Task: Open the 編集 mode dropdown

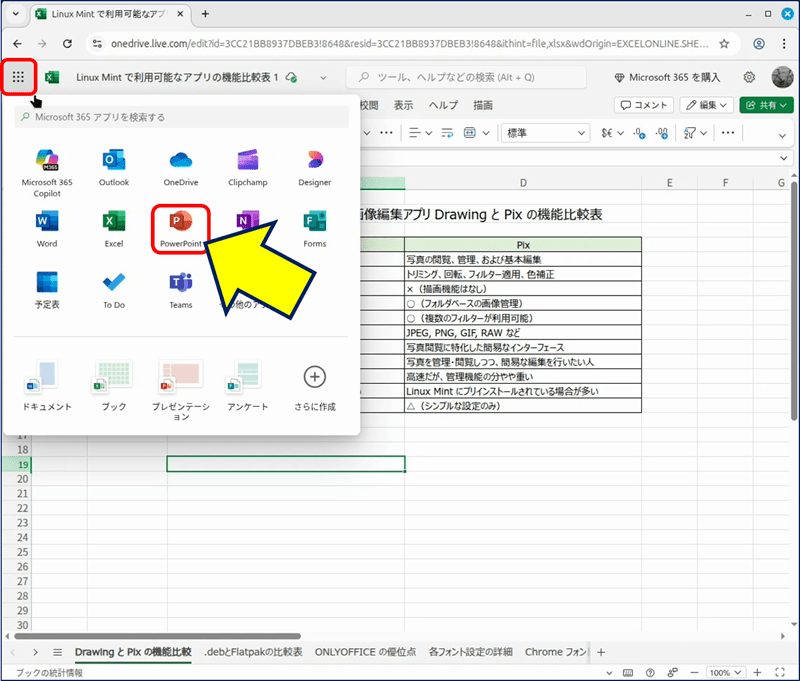Action: click(x=706, y=105)
